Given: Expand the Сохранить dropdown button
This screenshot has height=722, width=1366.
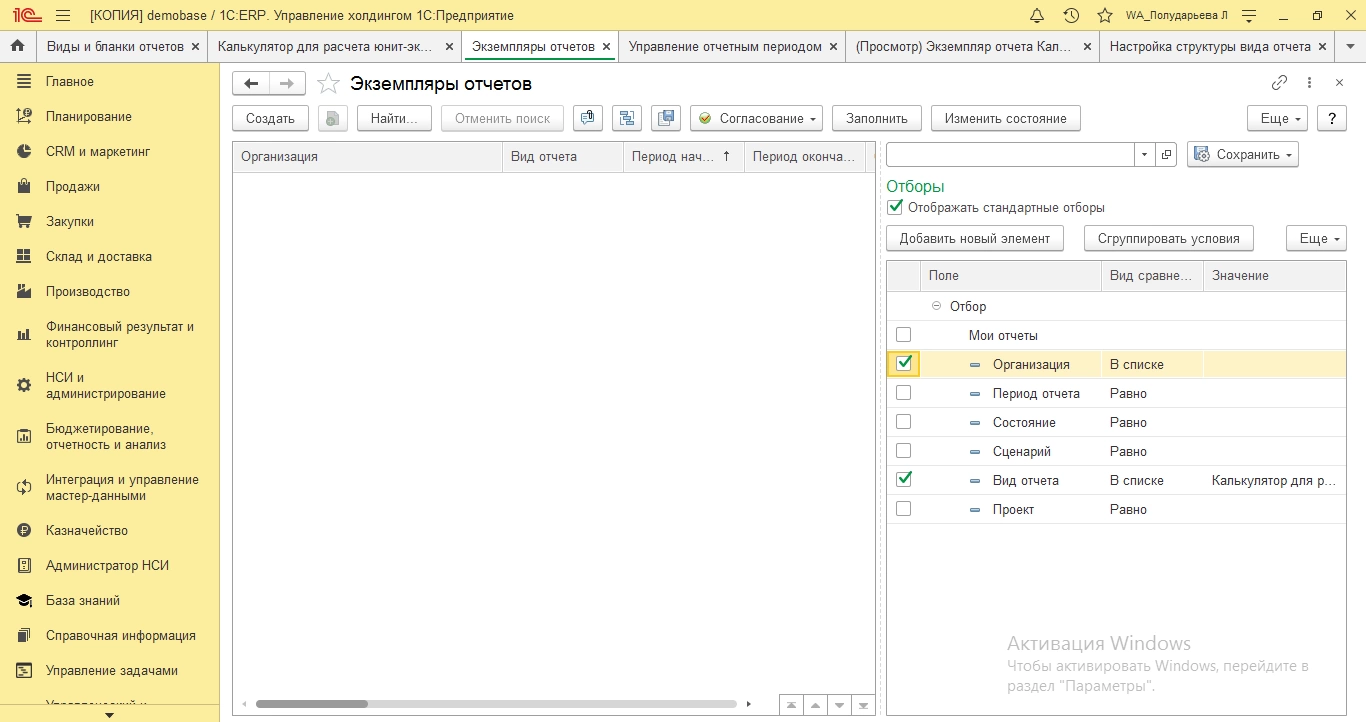Looking at the screenshot, I should 1242,155.
